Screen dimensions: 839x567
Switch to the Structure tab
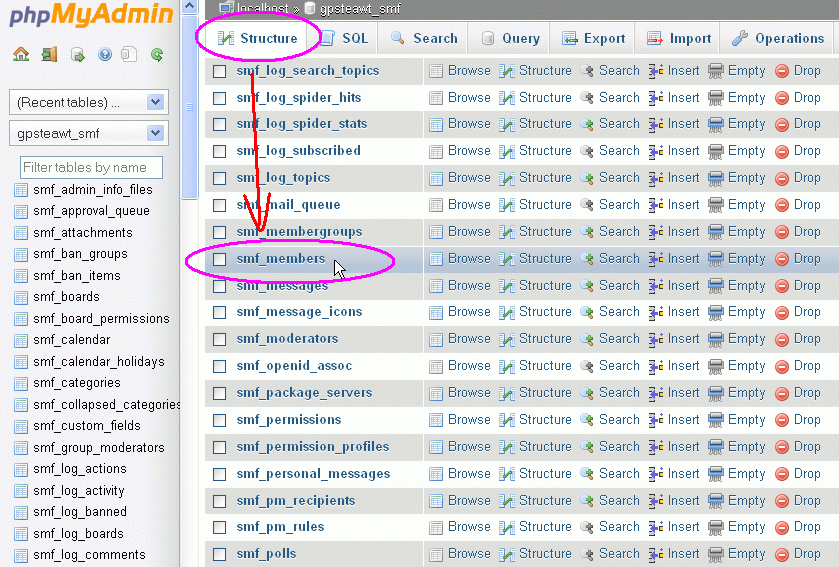pyautogui.click(x=257, y=39)
